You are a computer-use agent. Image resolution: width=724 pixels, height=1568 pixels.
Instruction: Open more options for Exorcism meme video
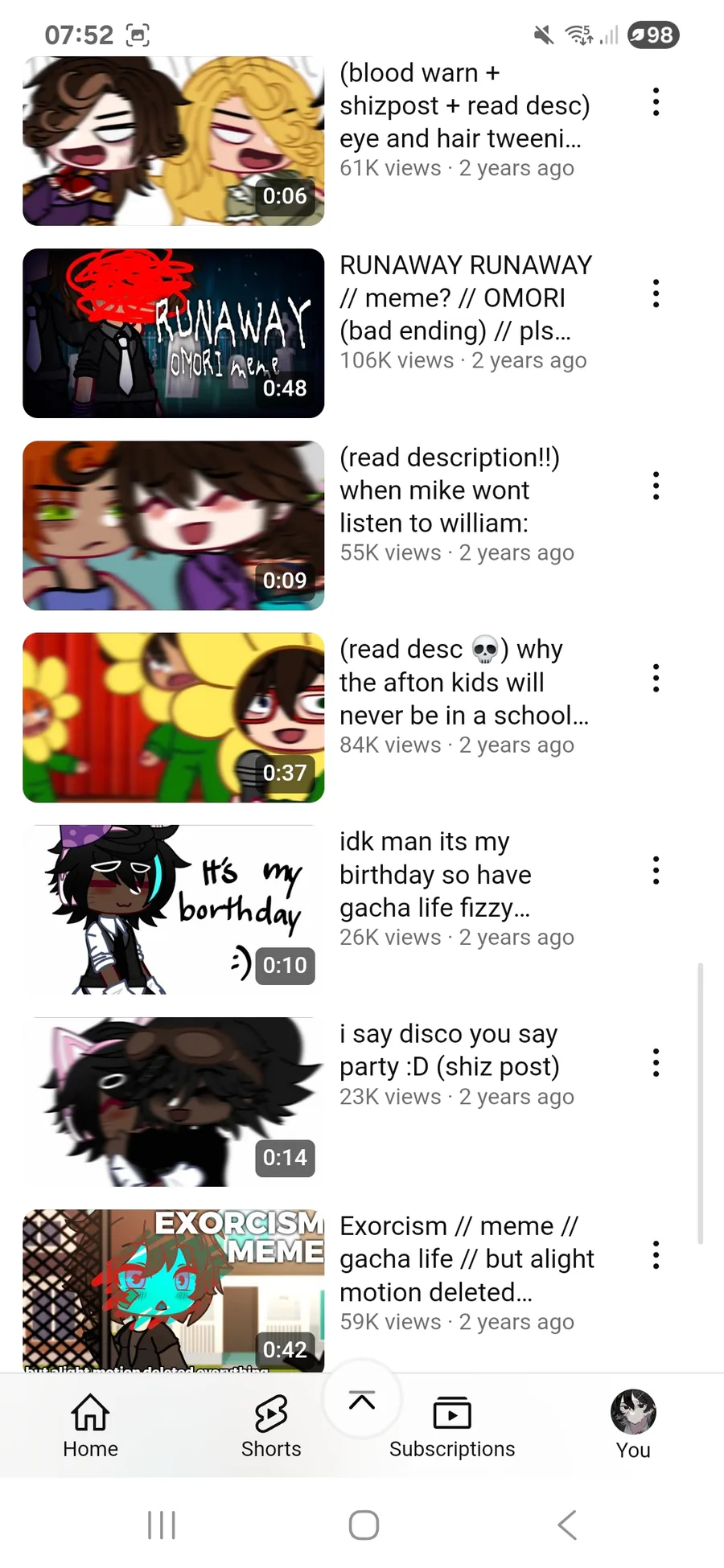point(656,1254)
